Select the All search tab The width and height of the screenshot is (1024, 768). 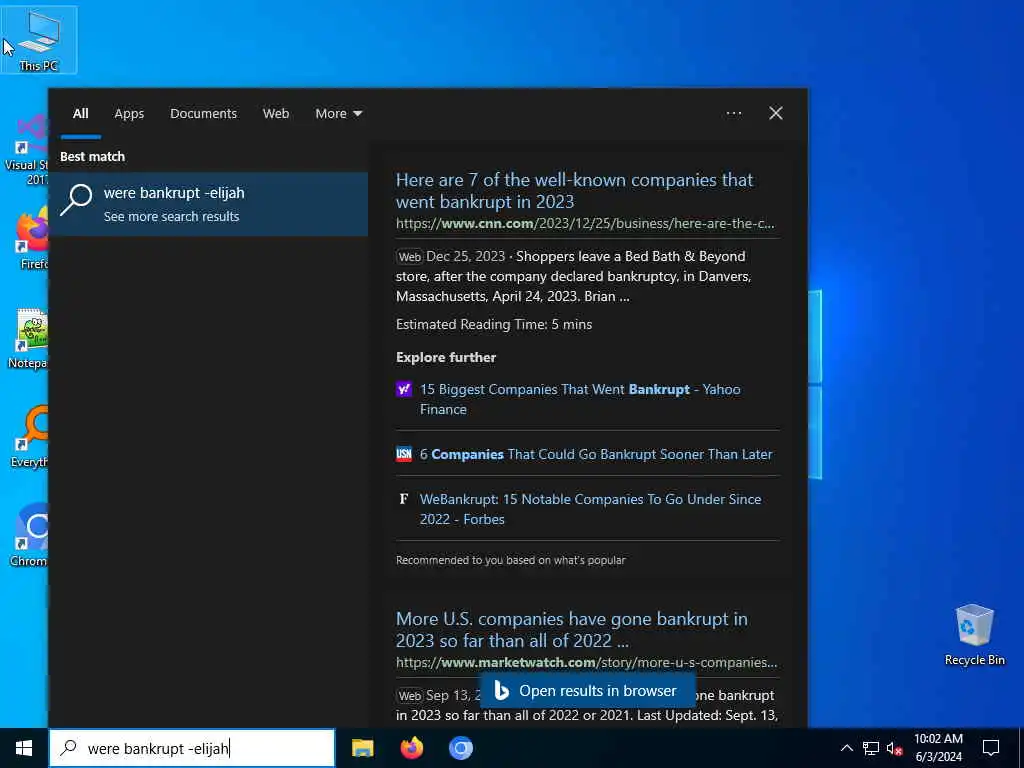pos(81,114)
